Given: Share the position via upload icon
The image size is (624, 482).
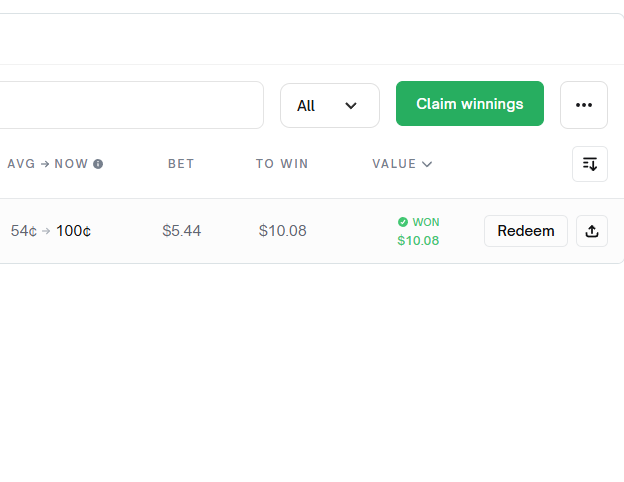Looking at the screenshot, I should coord(592,231).
